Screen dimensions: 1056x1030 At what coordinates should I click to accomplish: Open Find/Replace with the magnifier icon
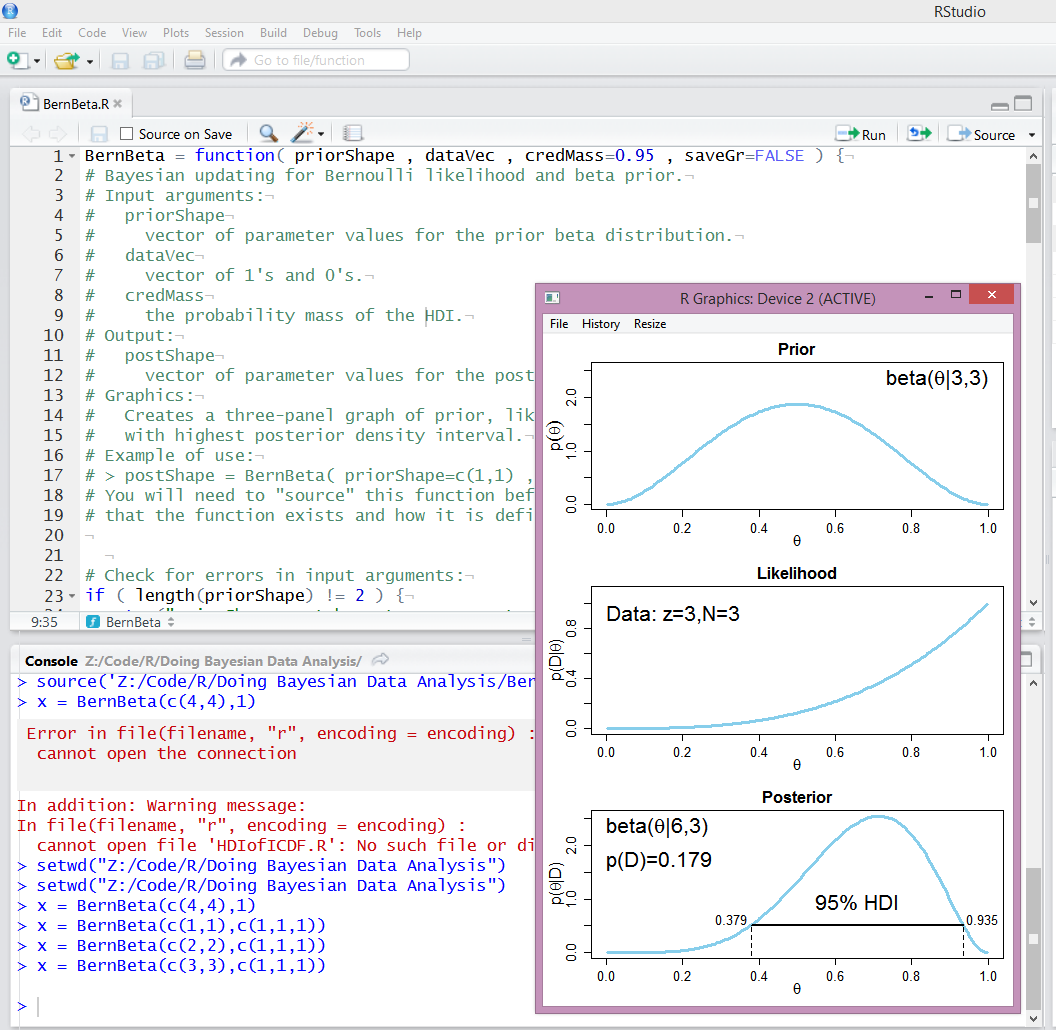click(x=268, y=134)
